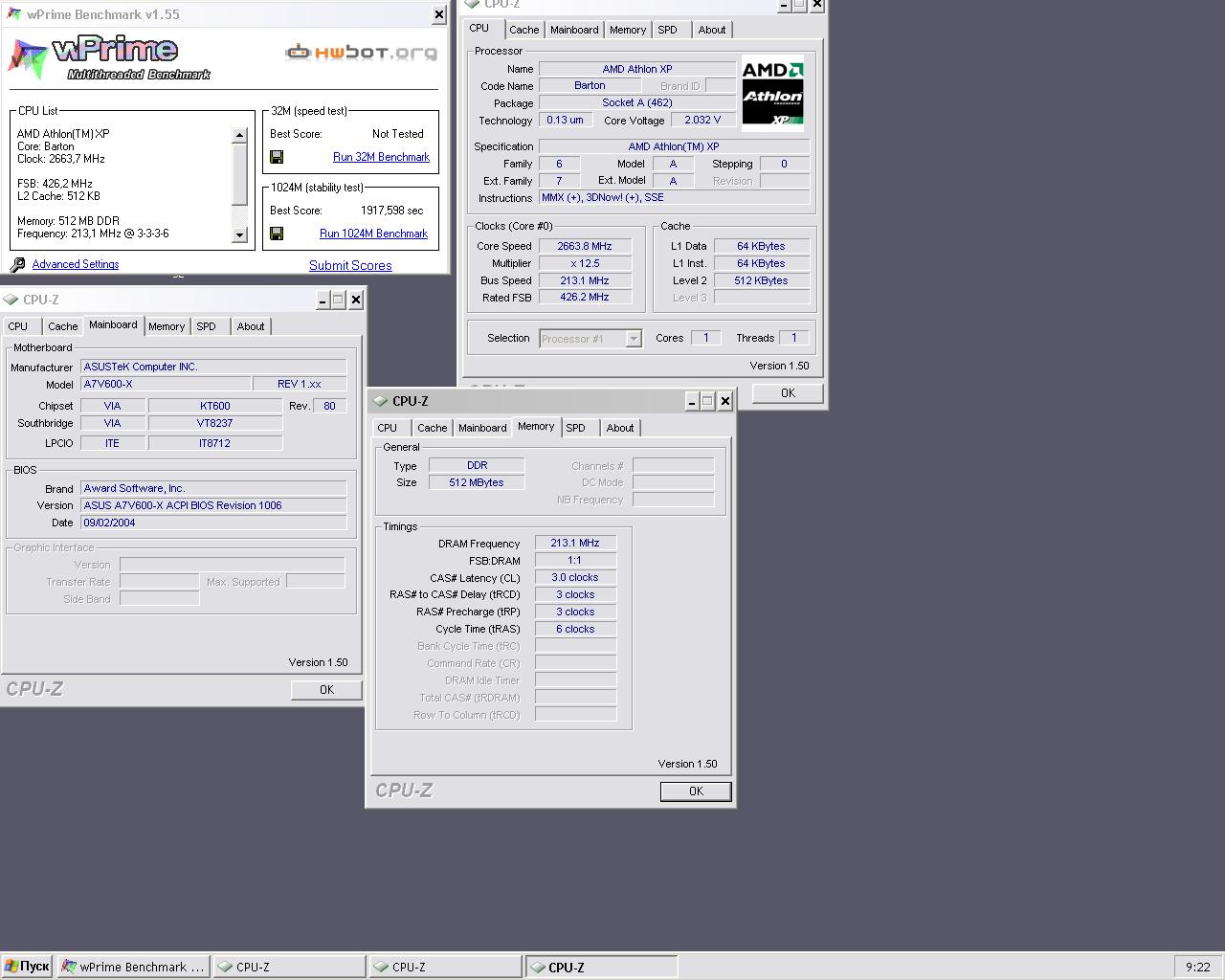Activate the second CPU-Z taskbar button
The height and width of the screenshot is (980, 1225).
446,967
